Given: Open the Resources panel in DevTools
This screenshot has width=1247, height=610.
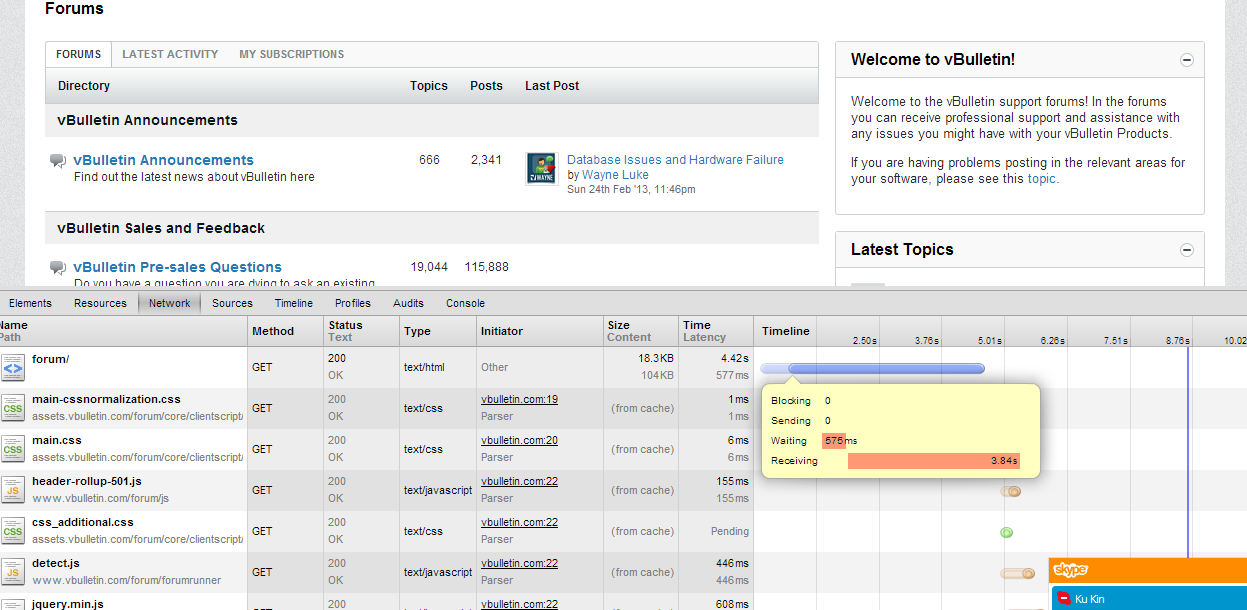Looking at the screenshot, I should pos(100,303).
